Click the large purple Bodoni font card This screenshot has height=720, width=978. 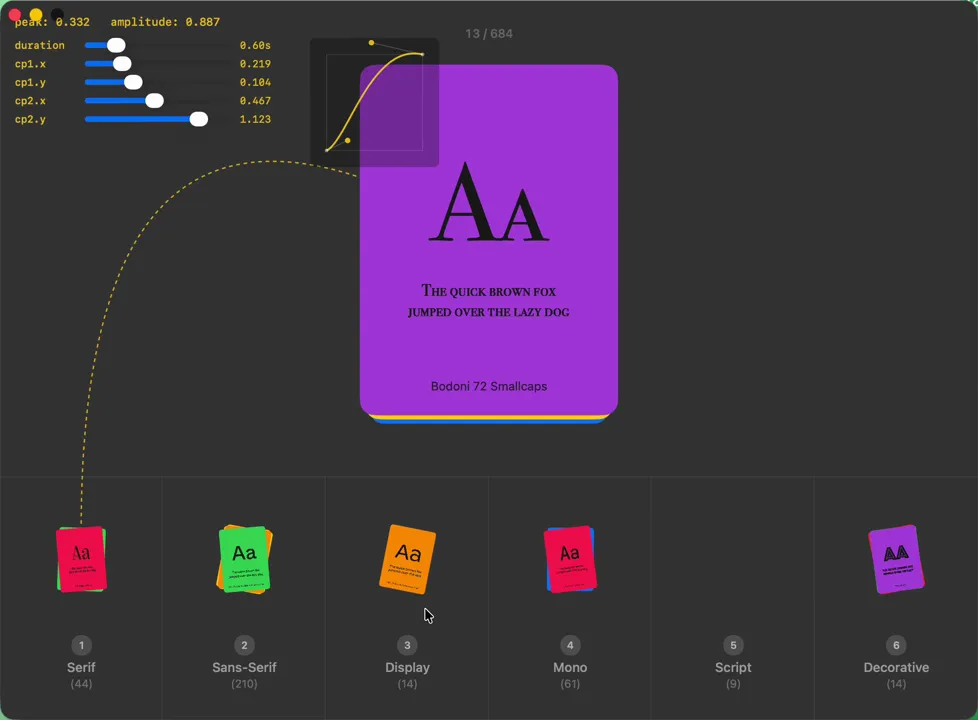tap(489, 240)
